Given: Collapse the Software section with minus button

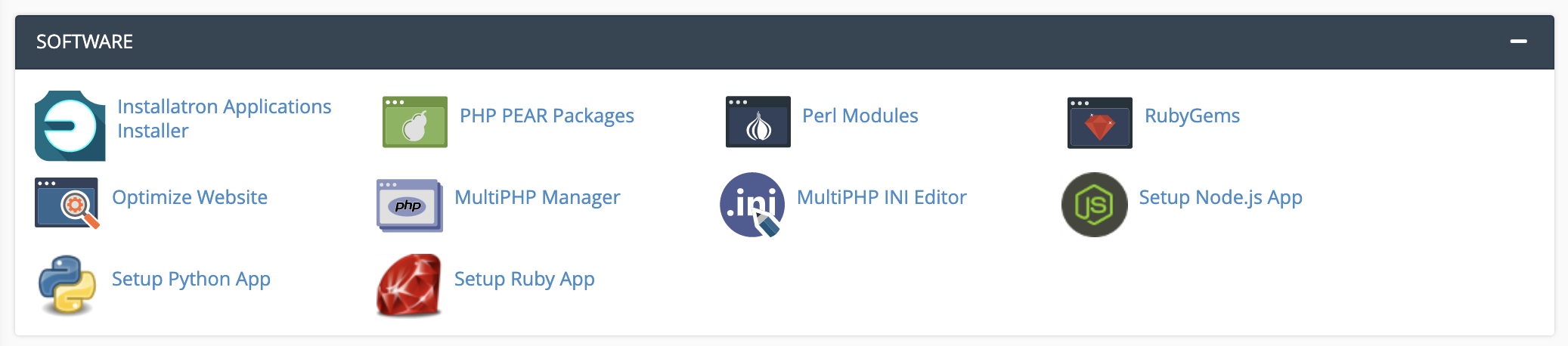Looking at the screenshot, I should (x=1518, y=42).
